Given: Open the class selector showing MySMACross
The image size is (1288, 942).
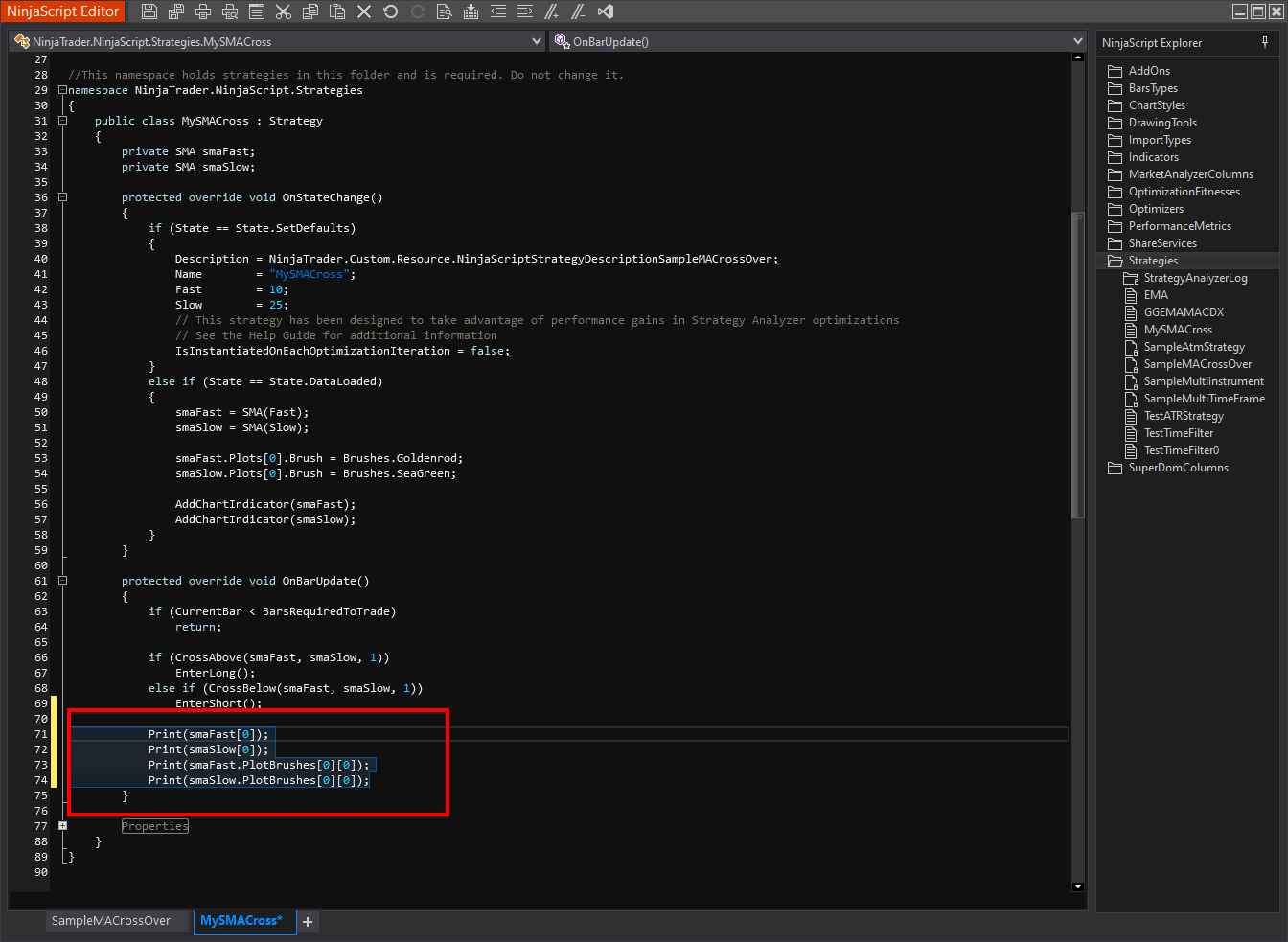Looking at the screenshot, I should coord(278,41).
